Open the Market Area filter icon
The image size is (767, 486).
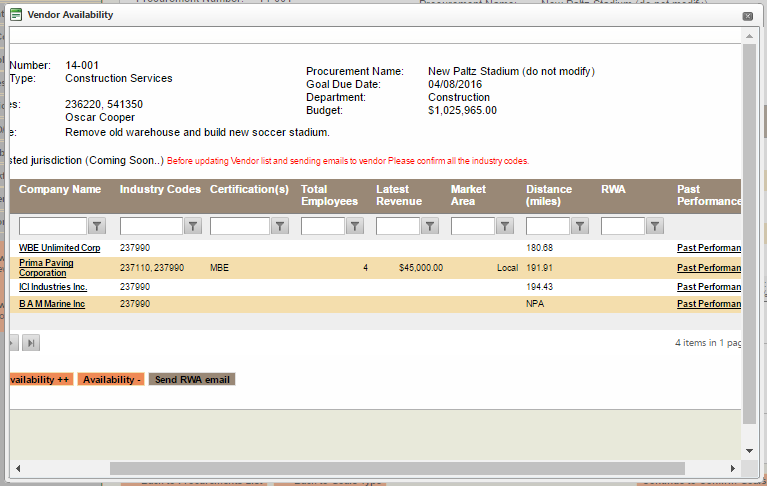(504, 227)
